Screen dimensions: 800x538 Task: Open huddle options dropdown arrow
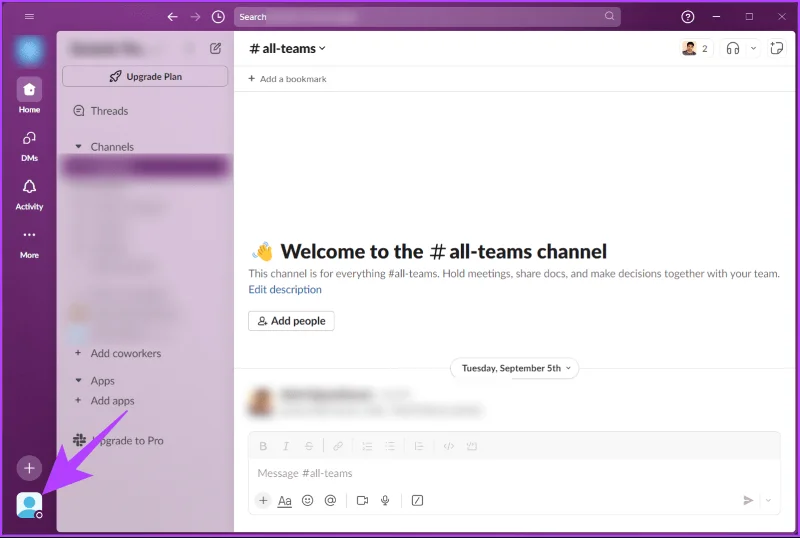coord(753,48)
